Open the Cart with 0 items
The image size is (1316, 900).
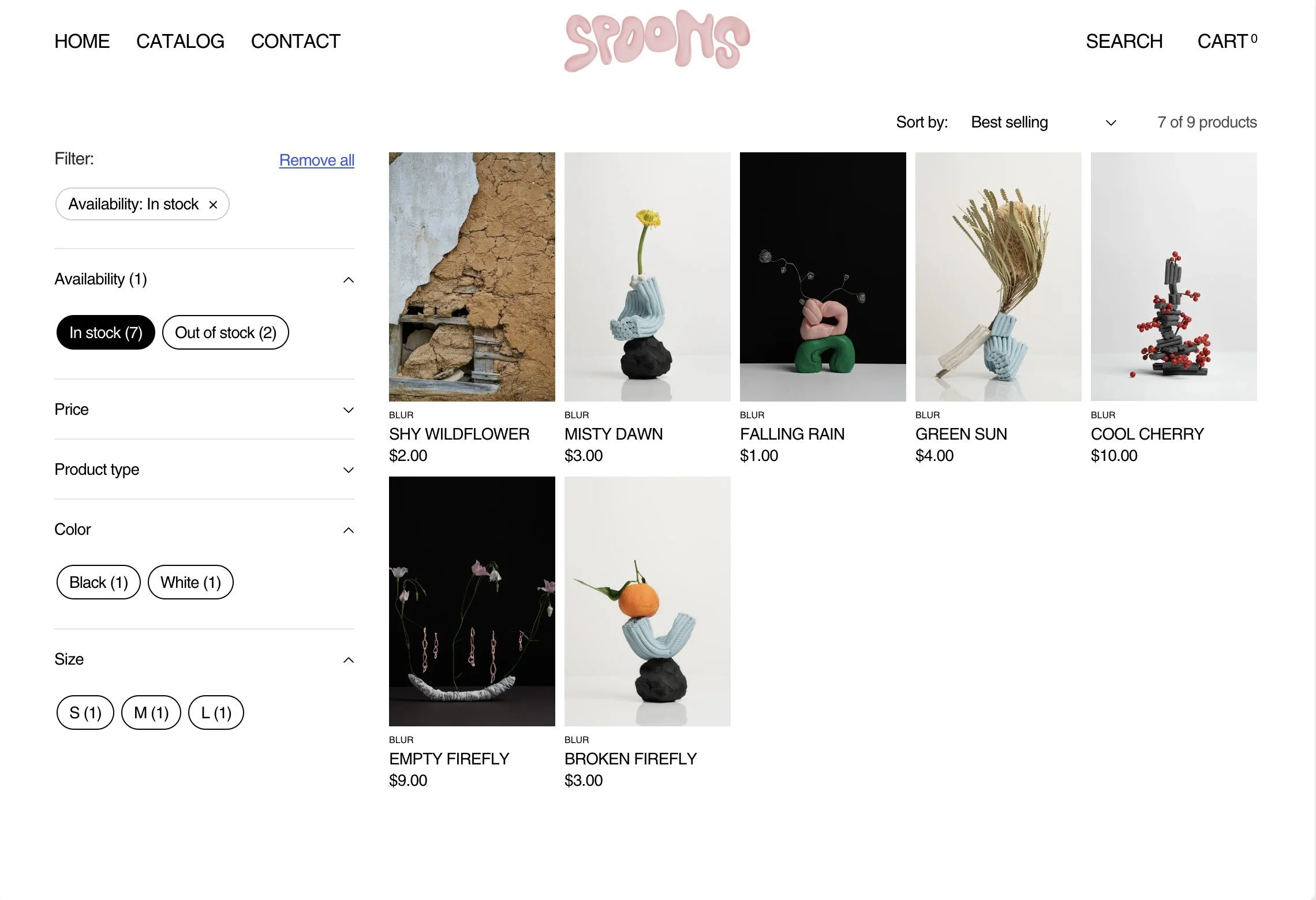pos(1227,42)
